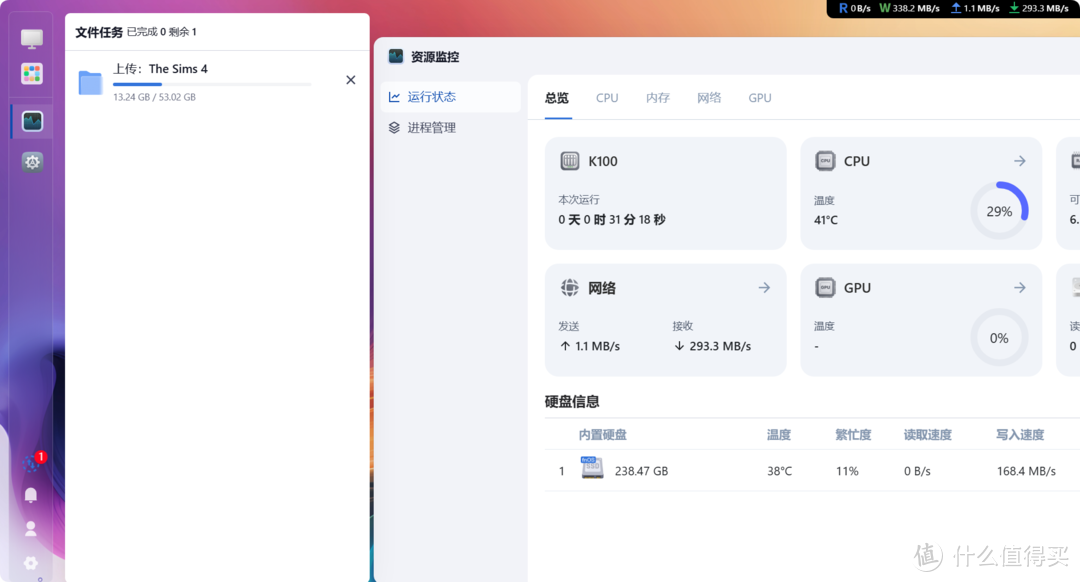Expand the 网络 card via its arrow
Screen dimensions: 1080x582
764,287
